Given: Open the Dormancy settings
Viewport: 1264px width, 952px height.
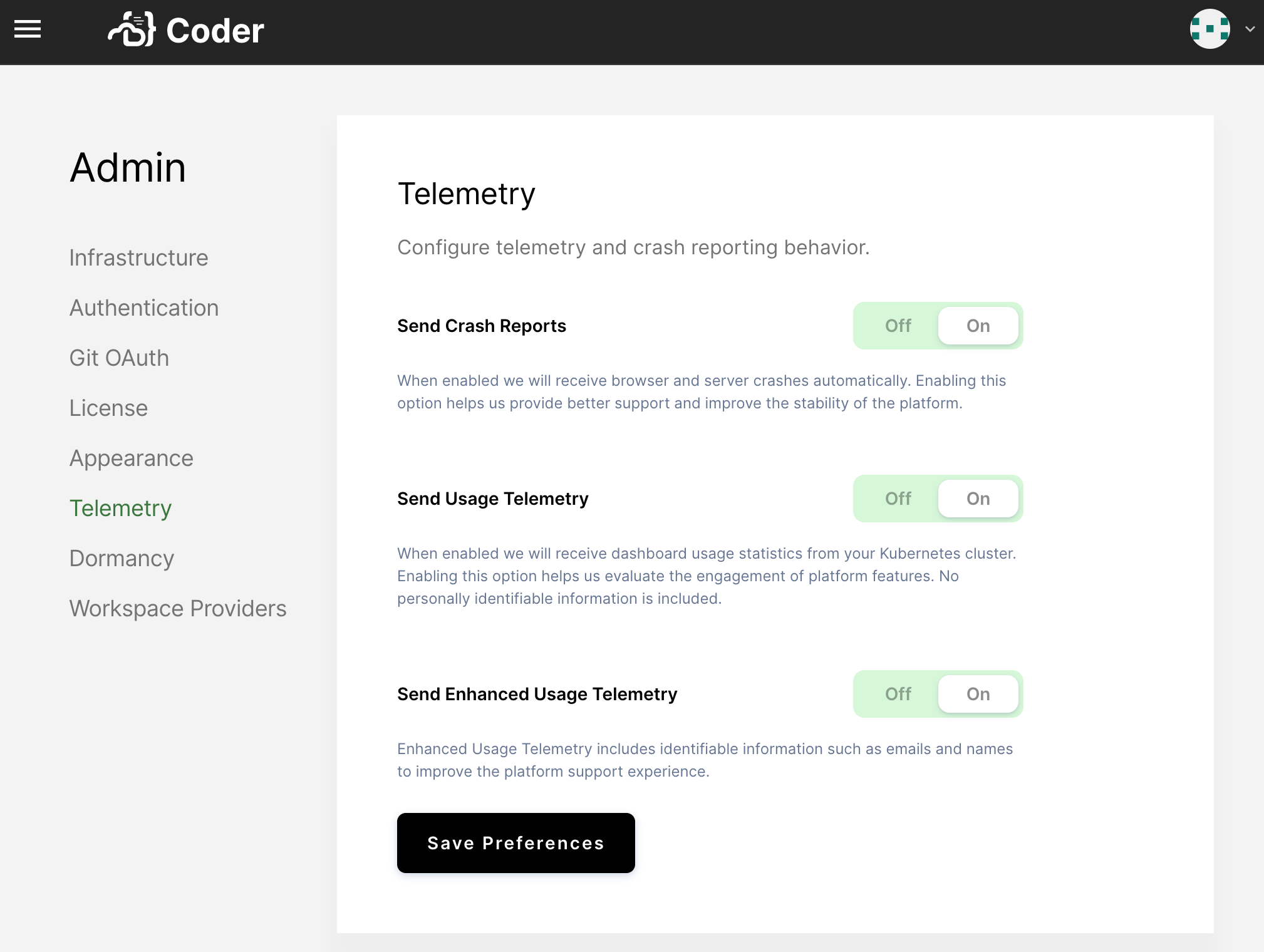Looking at the screenshot, I should (x=122, y=558).
